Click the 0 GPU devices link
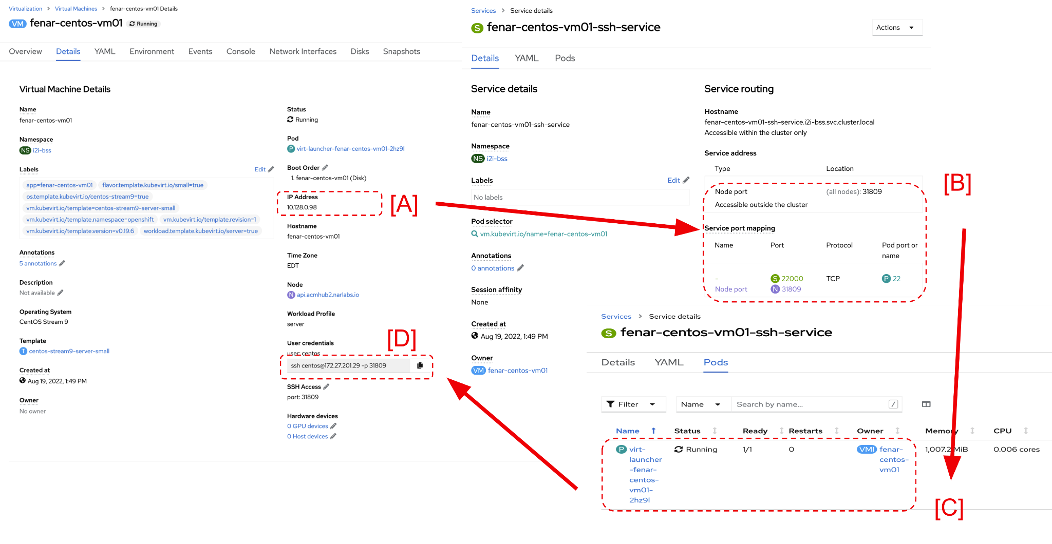The height and width of the screenshot is (544, 1052). 308,426
